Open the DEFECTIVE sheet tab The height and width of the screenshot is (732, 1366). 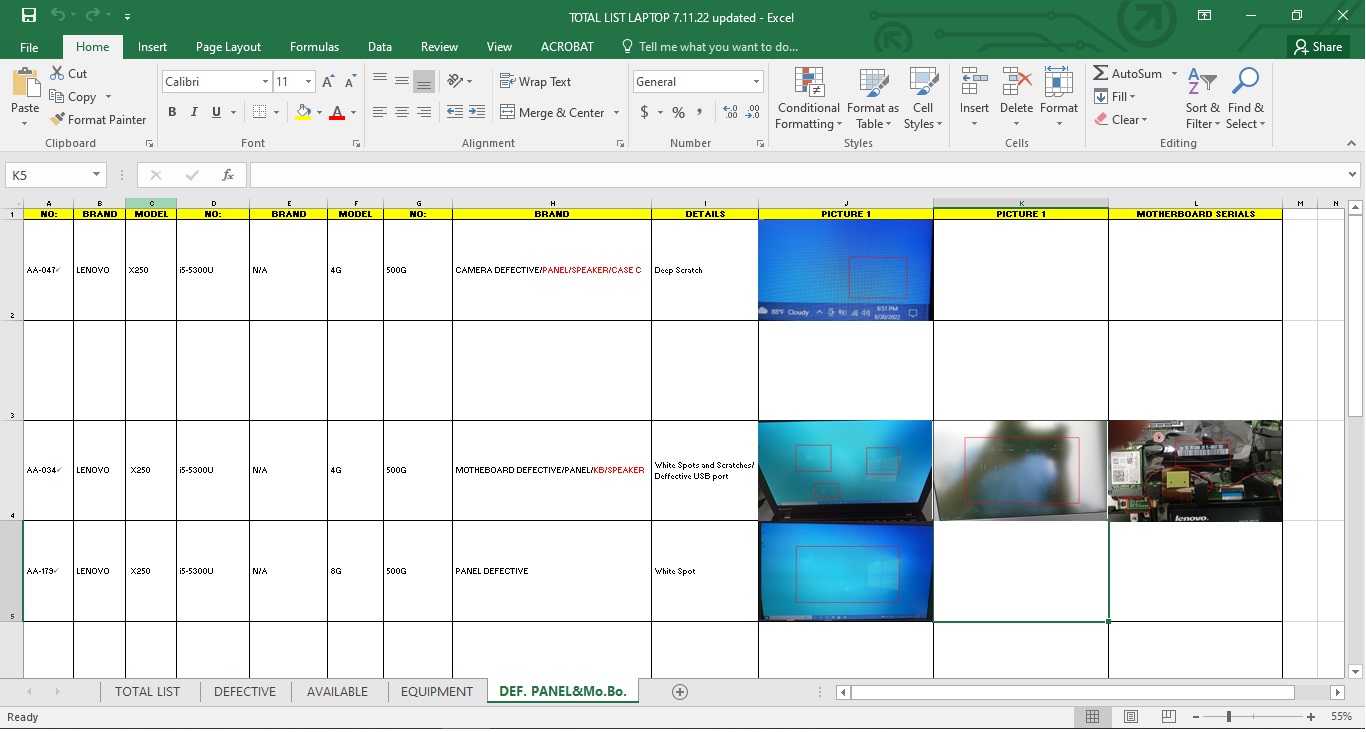coord(245,692)
